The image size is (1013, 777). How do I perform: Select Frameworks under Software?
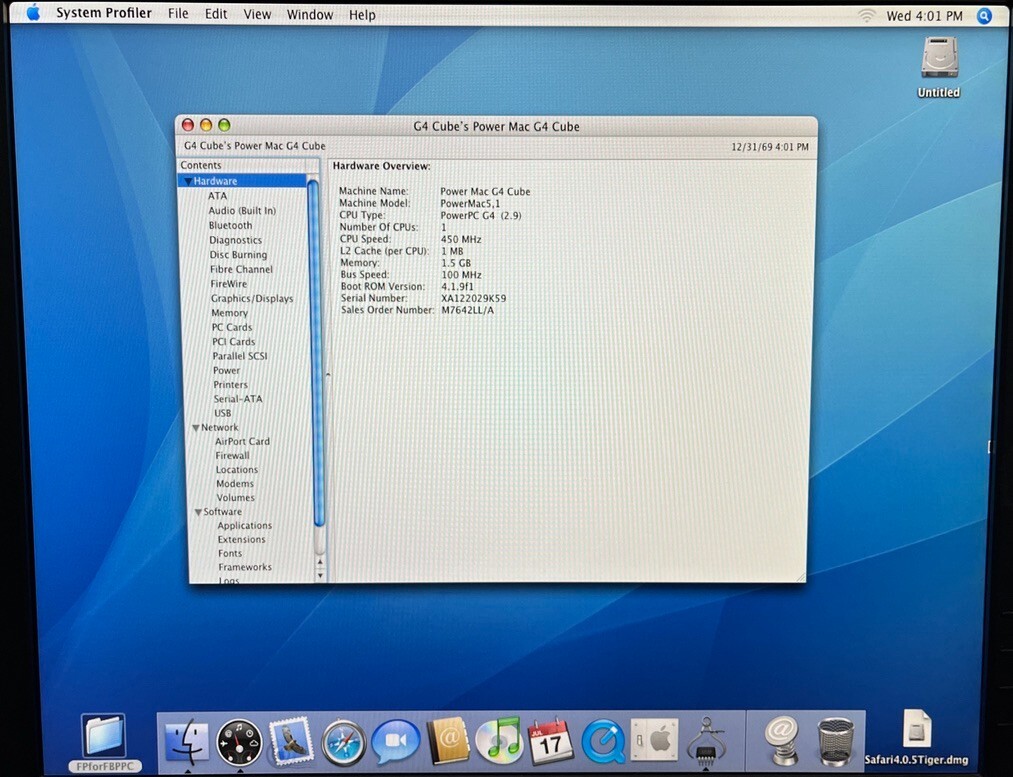click(x=245, y=567)
